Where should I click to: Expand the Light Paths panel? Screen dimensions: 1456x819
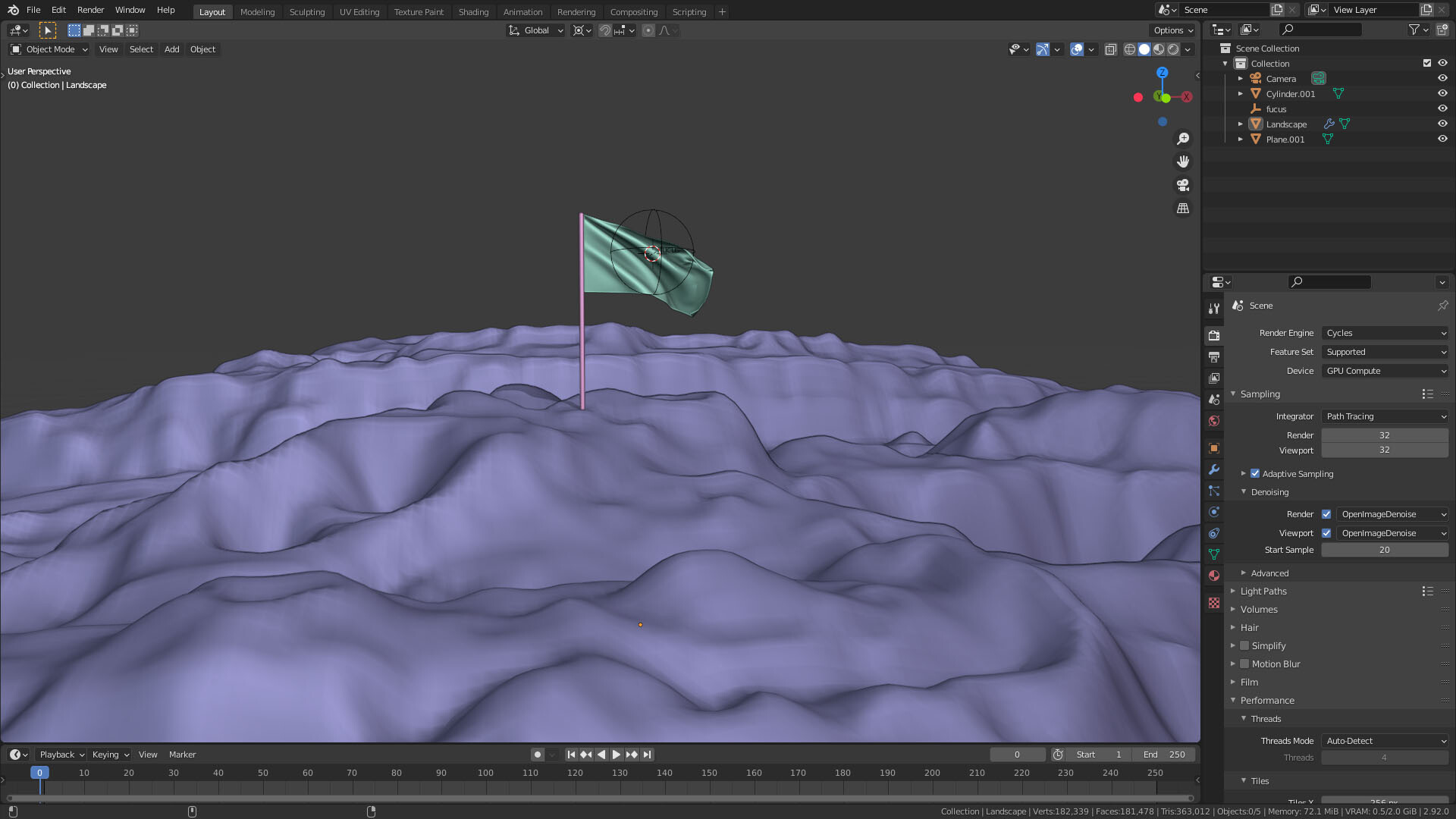1263,591
